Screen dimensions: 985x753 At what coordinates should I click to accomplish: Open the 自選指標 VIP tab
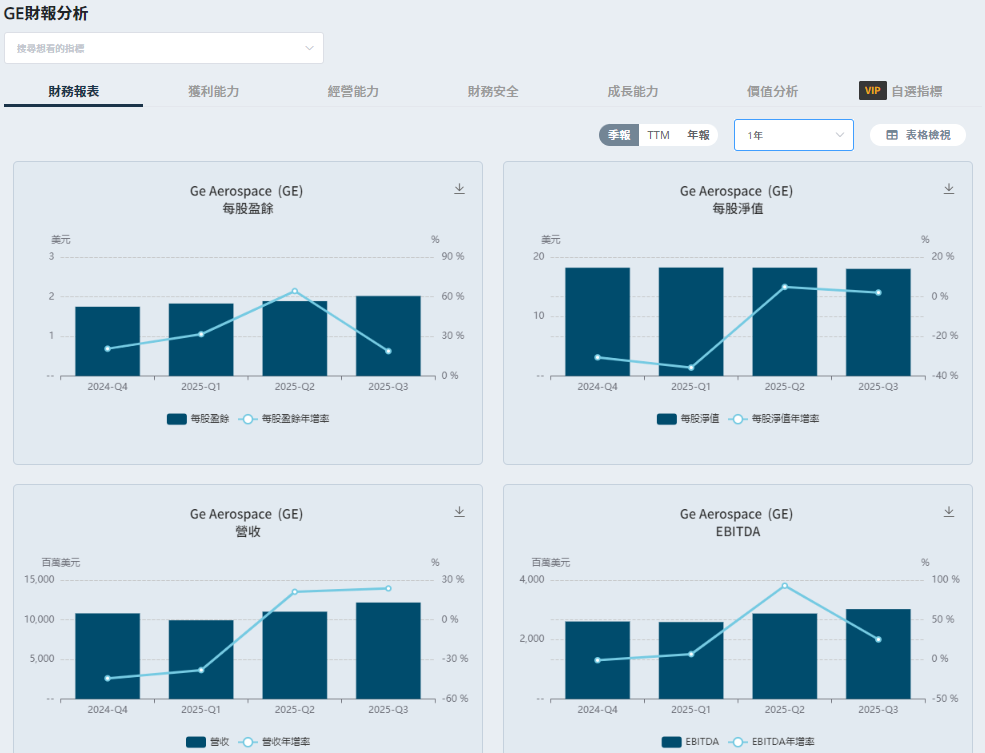[915, 91]
